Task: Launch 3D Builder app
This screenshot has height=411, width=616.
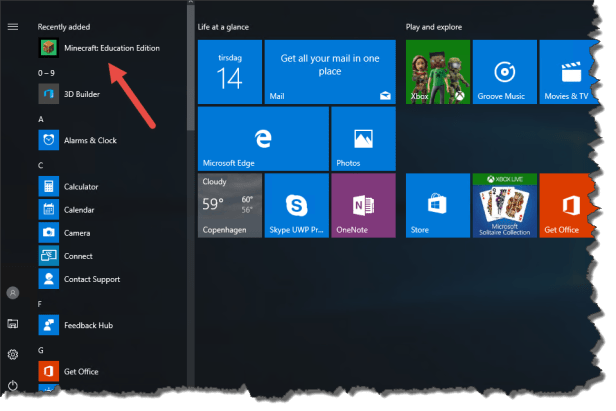Action: pyautogui.click(x=82, y=93)
